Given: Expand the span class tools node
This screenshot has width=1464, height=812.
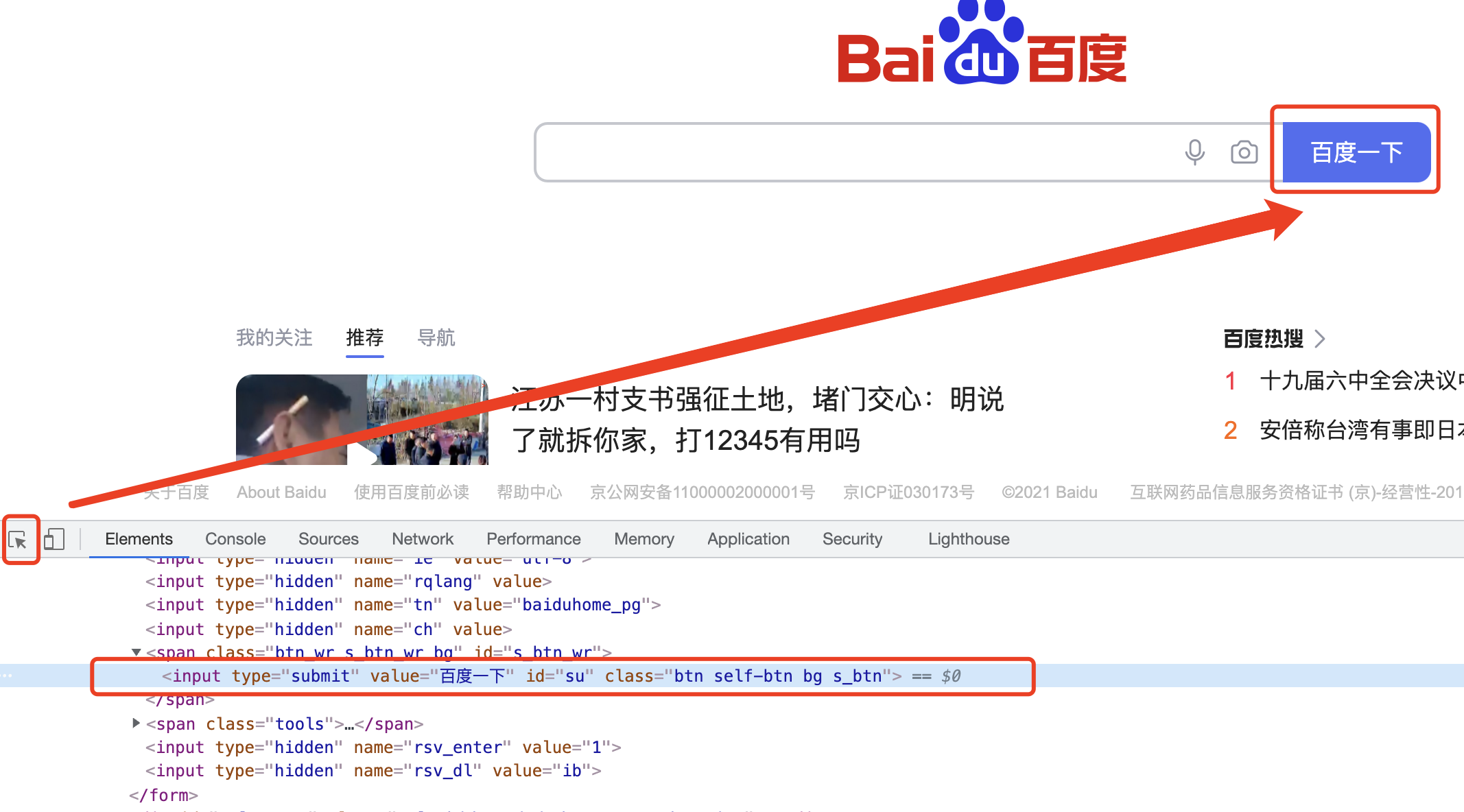Looking at the screenshot, I should [137, 723].
